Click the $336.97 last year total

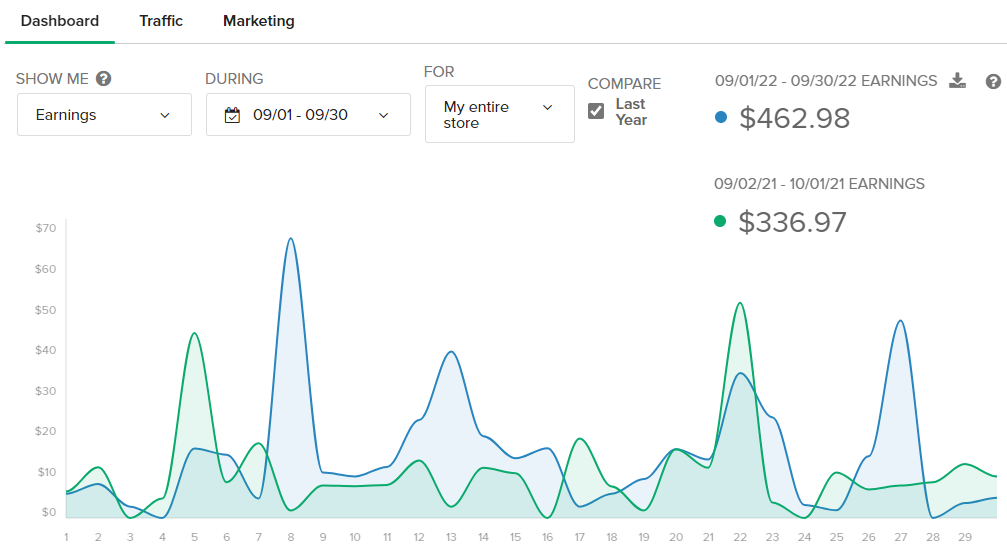coord(793,222)
